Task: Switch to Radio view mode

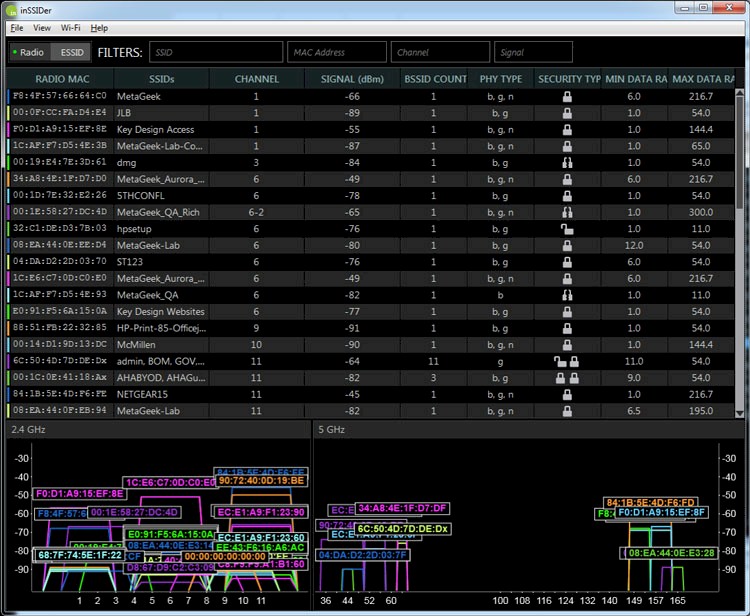Action: [30, 52]
